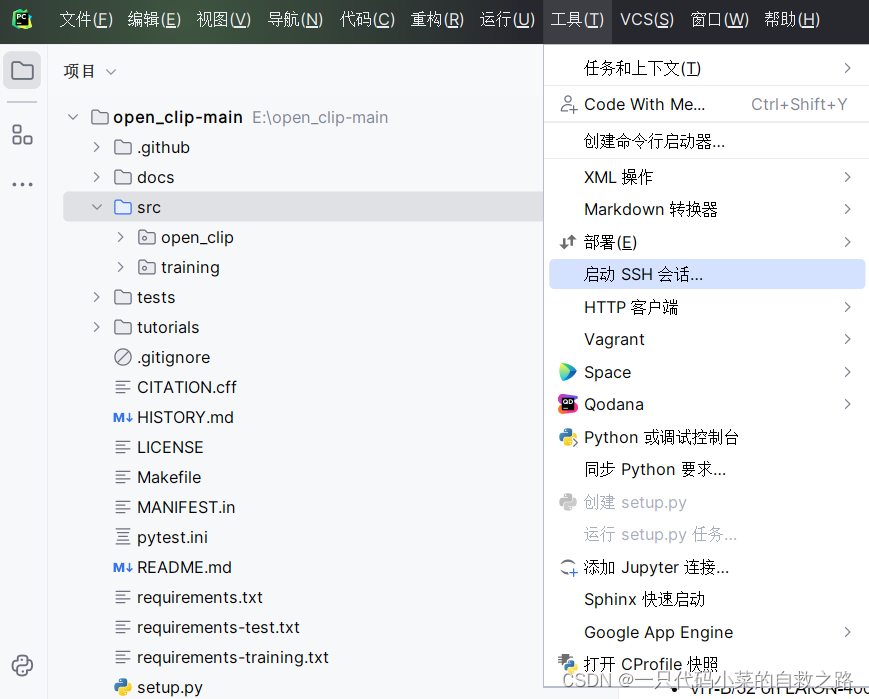Open the more tool windows ellipsis icon
Viewport: 869px width, 699px height.
(x=22, y=184)
